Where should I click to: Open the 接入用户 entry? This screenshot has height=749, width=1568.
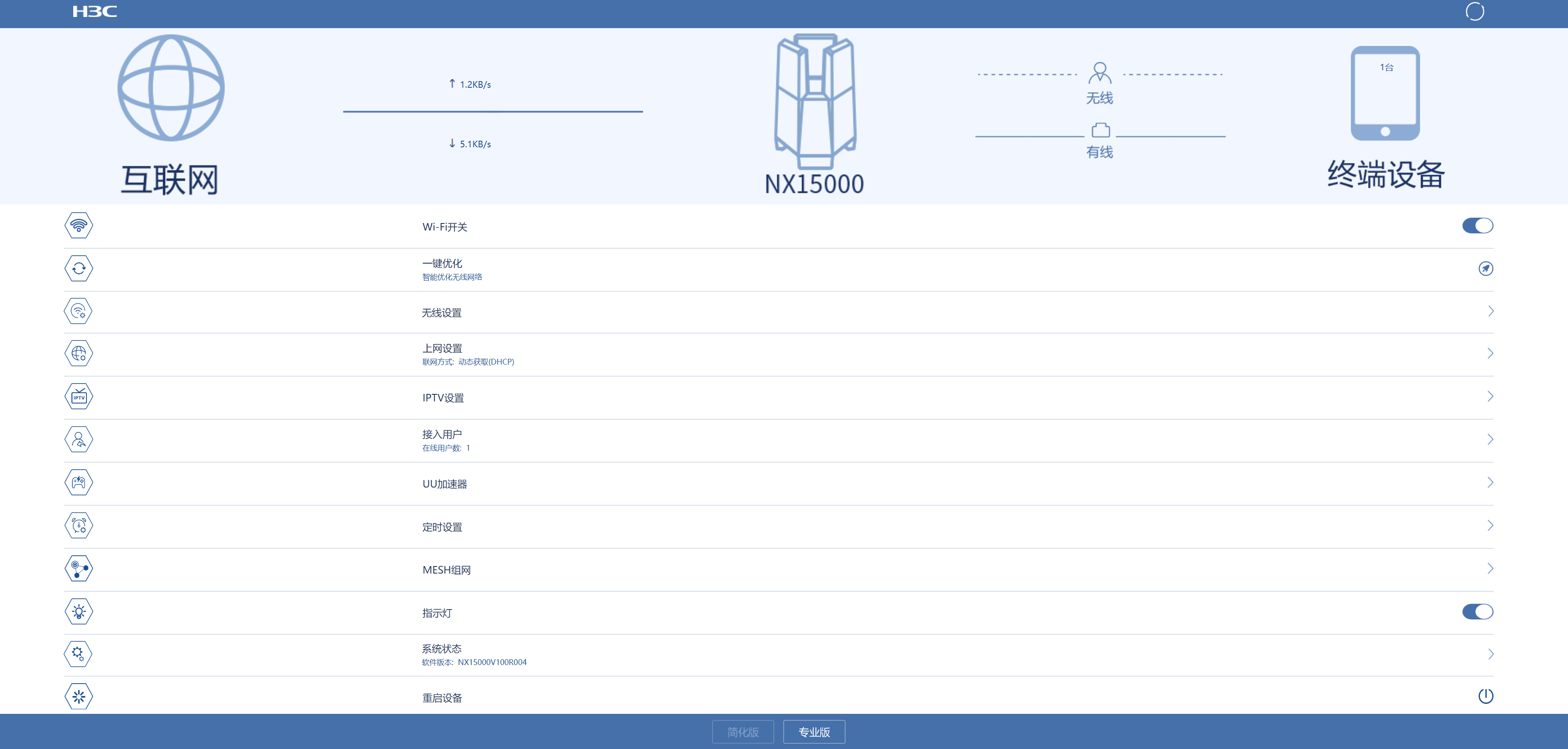[442, 435]
